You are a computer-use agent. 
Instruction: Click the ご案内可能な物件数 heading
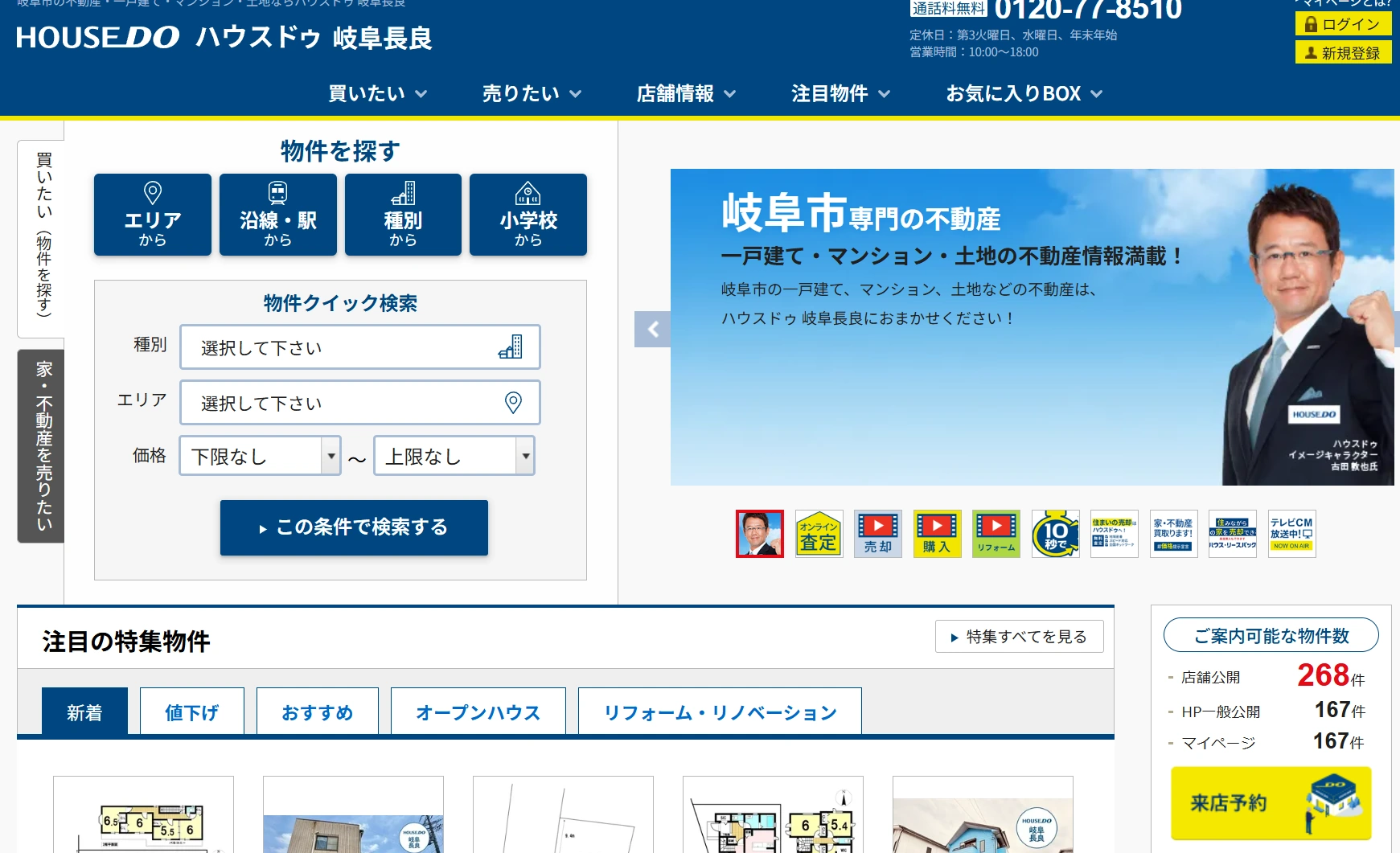tap(1271, 636)
